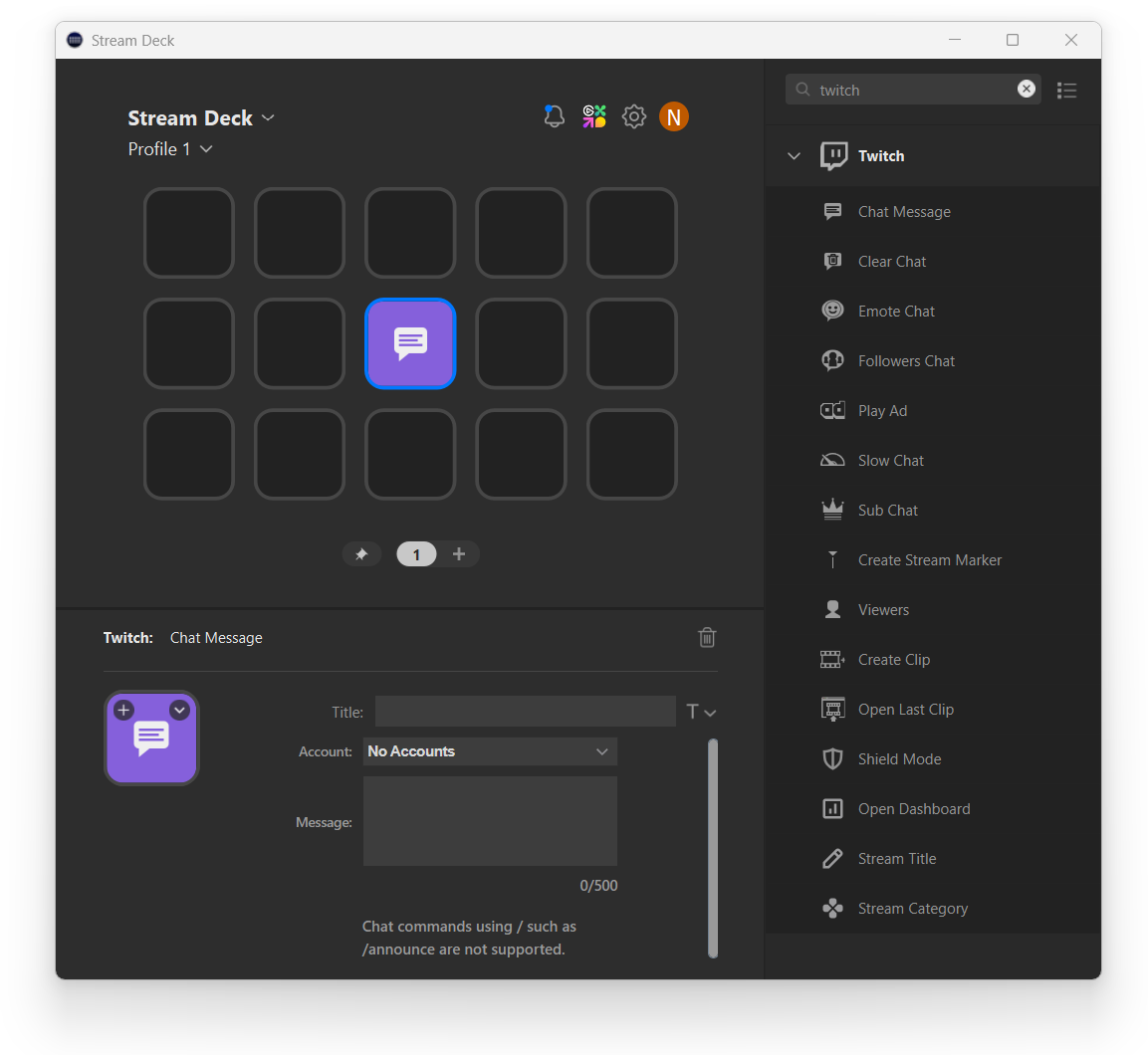The image size is (1148, 1055).
Task: Click the Open Last Clip label
Action: (906, 709)
